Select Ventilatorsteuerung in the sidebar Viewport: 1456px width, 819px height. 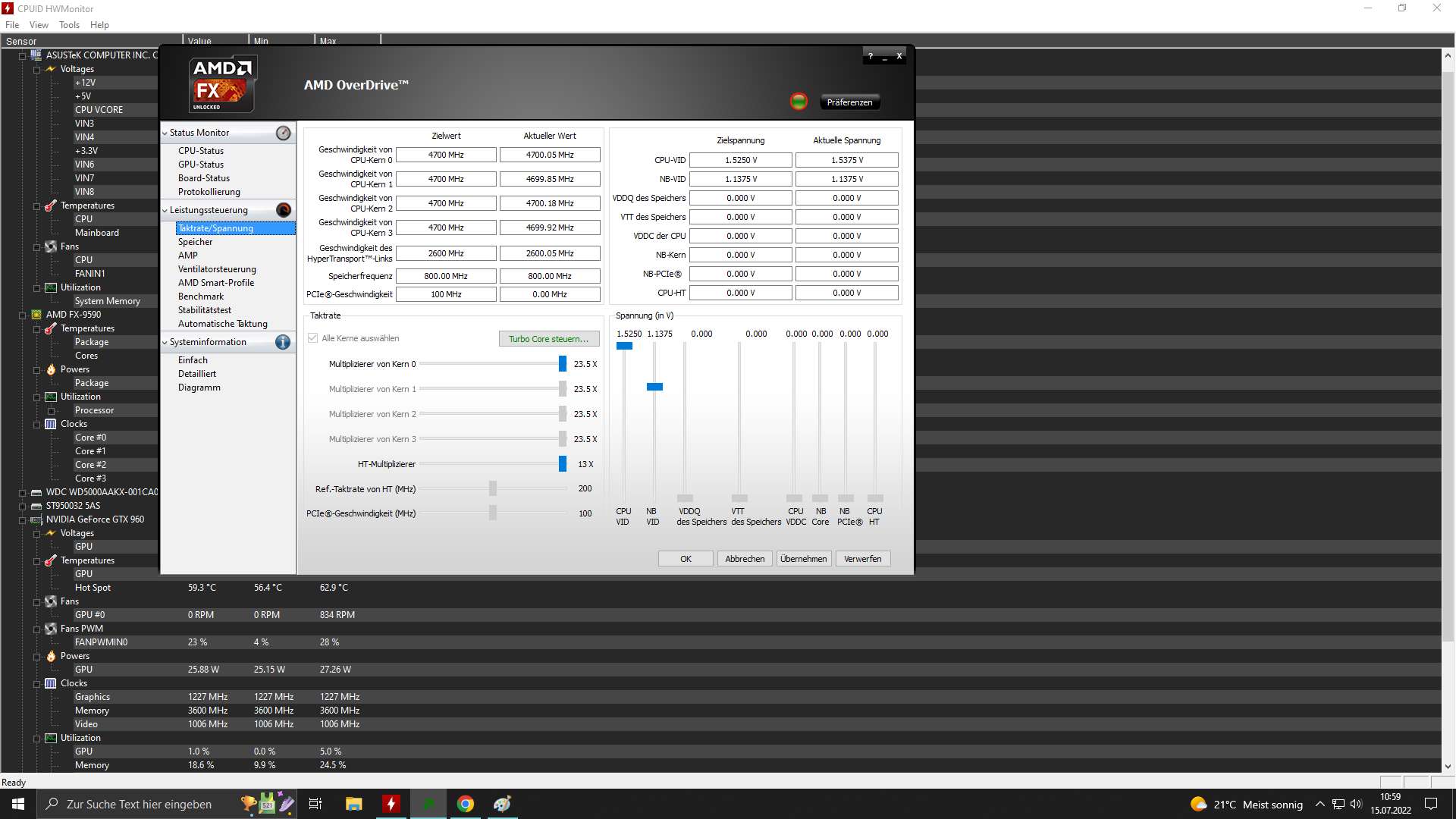[x=217, y=269]
